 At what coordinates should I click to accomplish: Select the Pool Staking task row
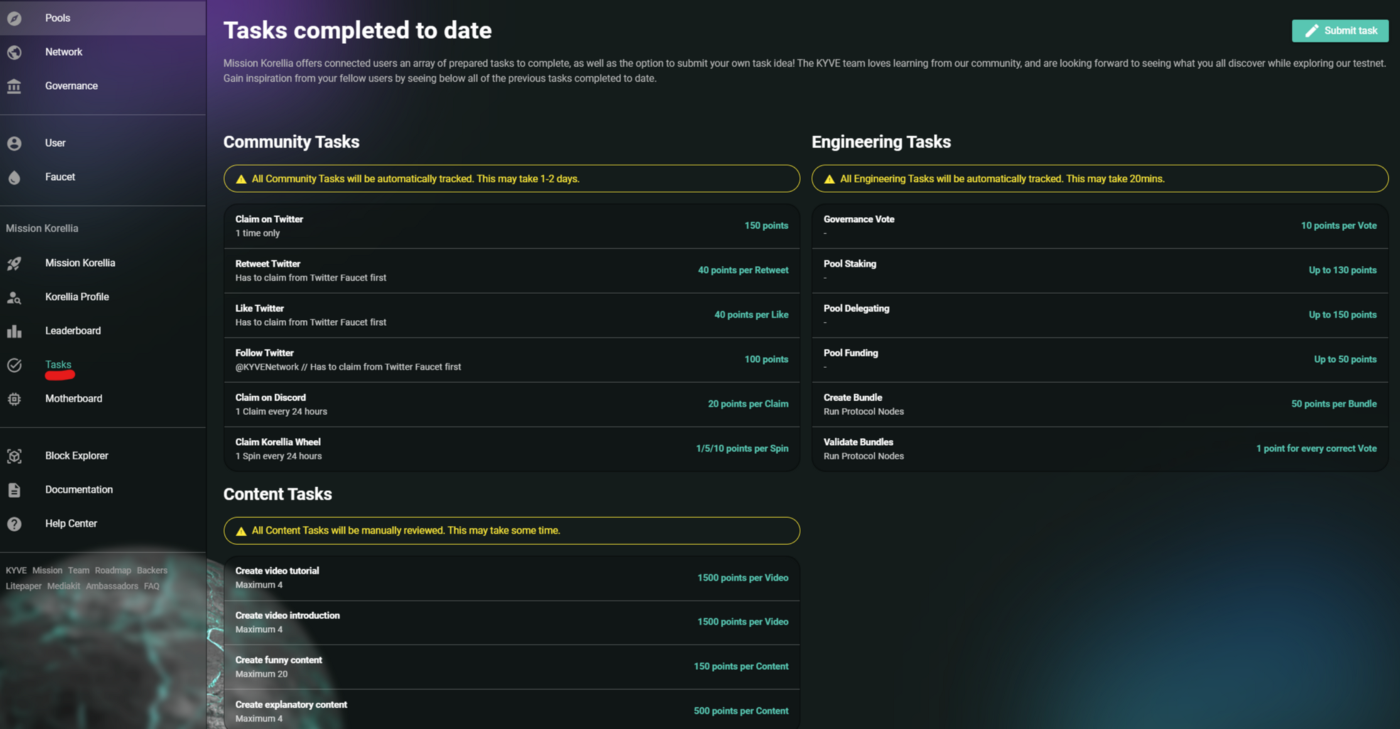pyautogui.click(x=1100, y=271)
